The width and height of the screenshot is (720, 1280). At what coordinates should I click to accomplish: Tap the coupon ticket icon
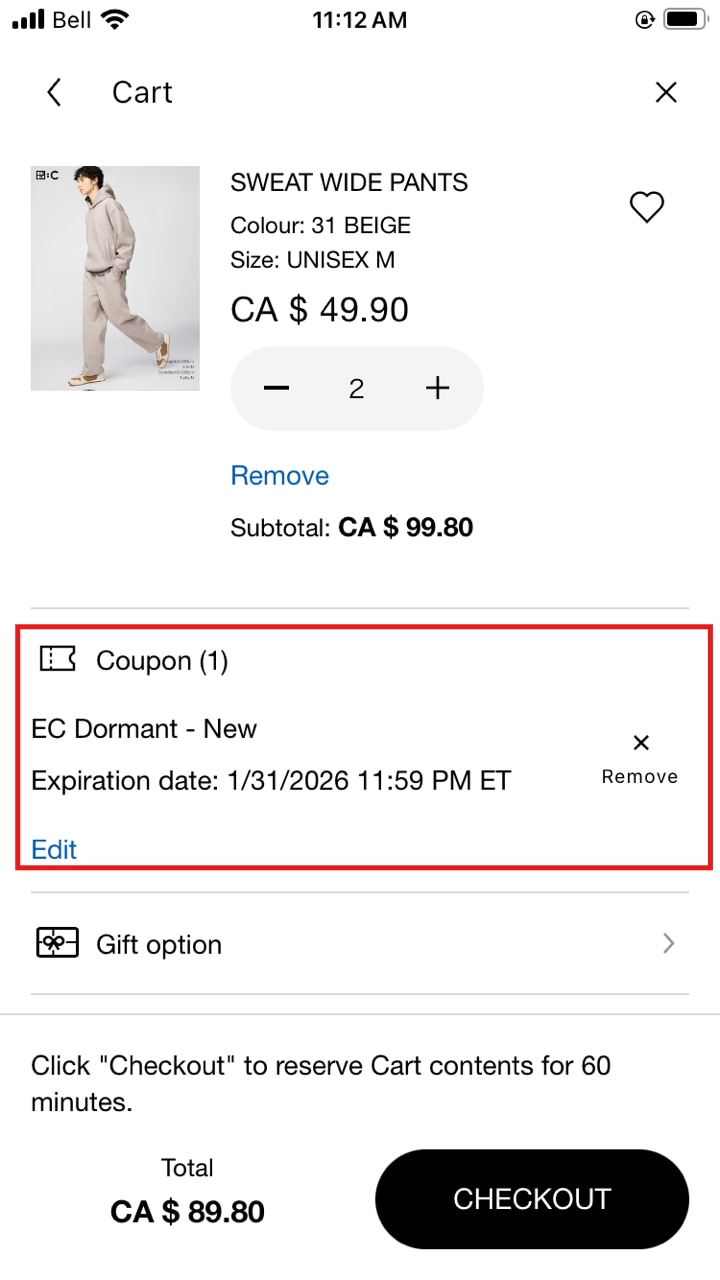[x=58, y=659]
